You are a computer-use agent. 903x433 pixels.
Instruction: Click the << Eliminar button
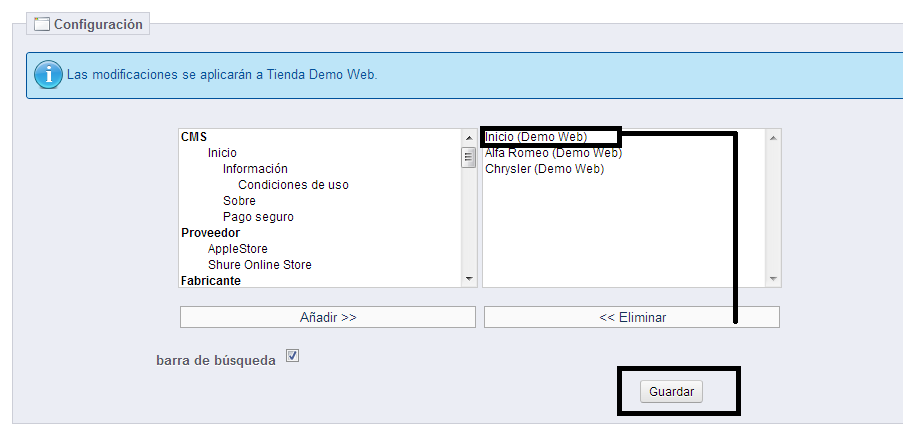coord(632,317)
